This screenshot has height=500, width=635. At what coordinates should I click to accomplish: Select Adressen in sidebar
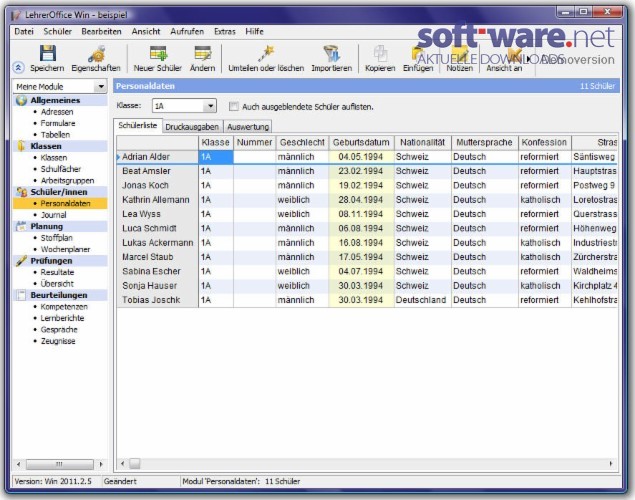pyautogui.click(x=57, y=112)
